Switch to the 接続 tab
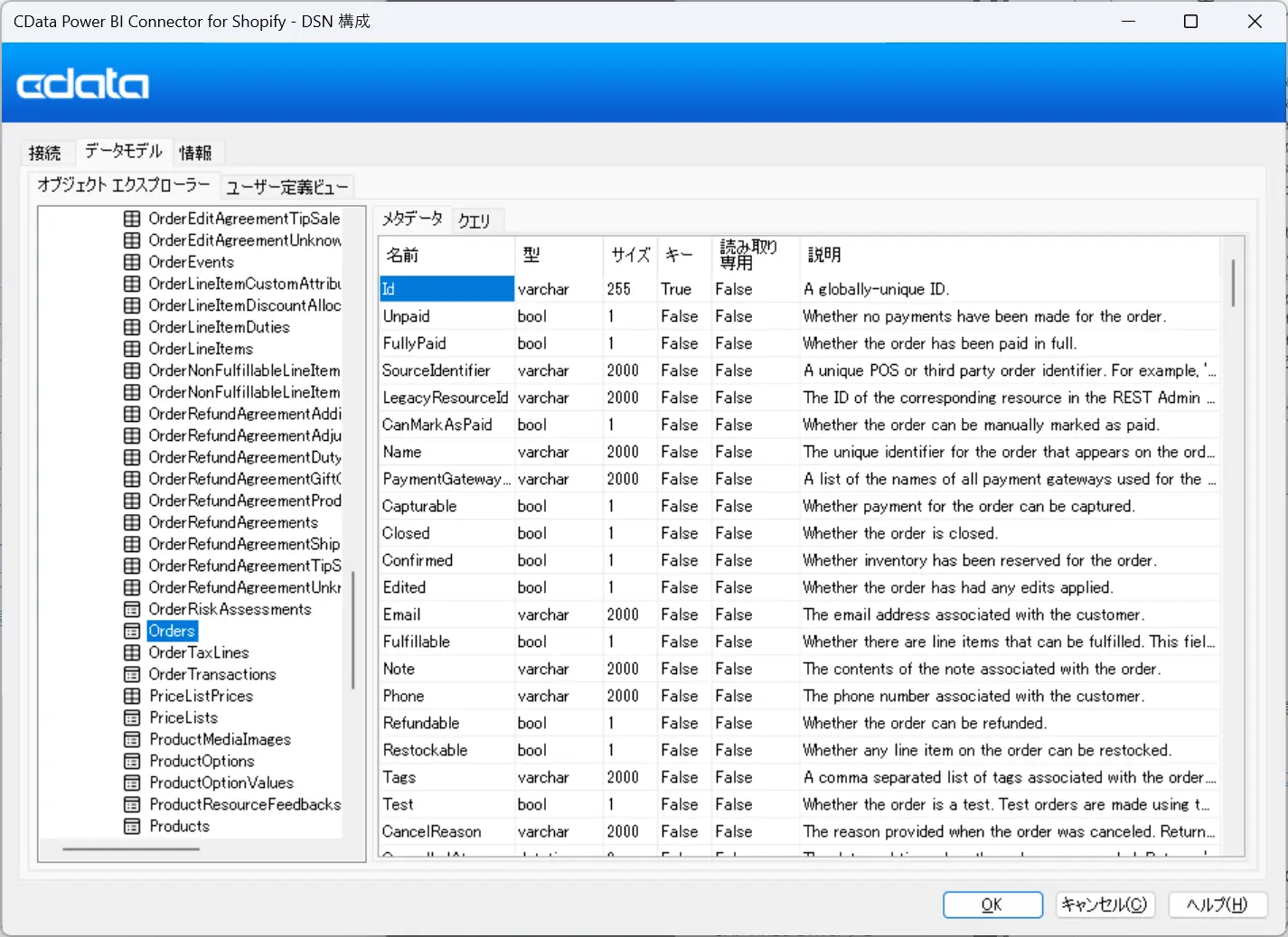1288x937 pixels. 45,153
